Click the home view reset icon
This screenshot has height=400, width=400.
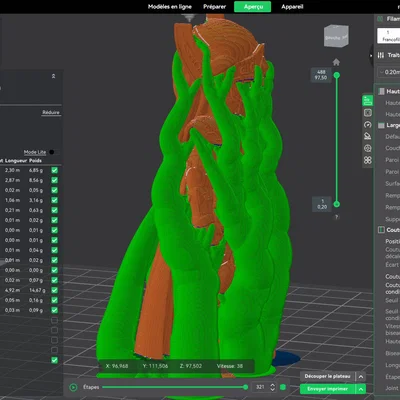pyautogui.click(x=336, y=62)
